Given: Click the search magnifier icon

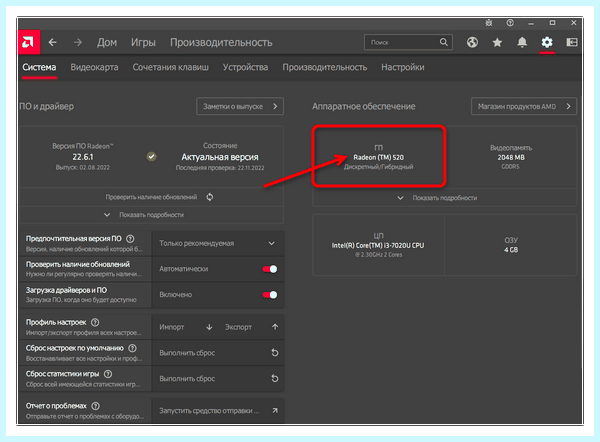Looking at the screenshot, I should pyautogui.click(x=443, y=42).
